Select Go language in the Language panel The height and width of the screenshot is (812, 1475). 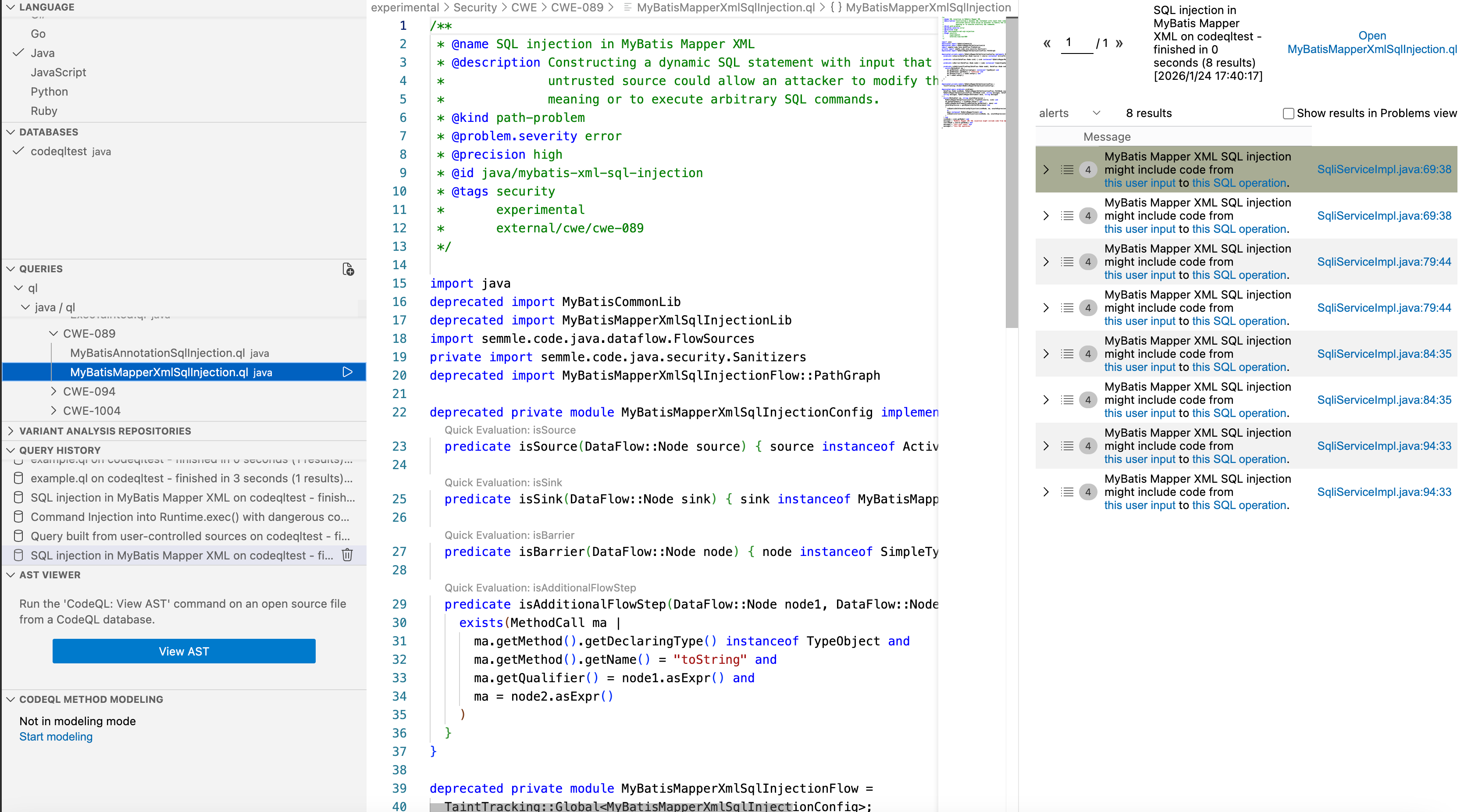38,34
